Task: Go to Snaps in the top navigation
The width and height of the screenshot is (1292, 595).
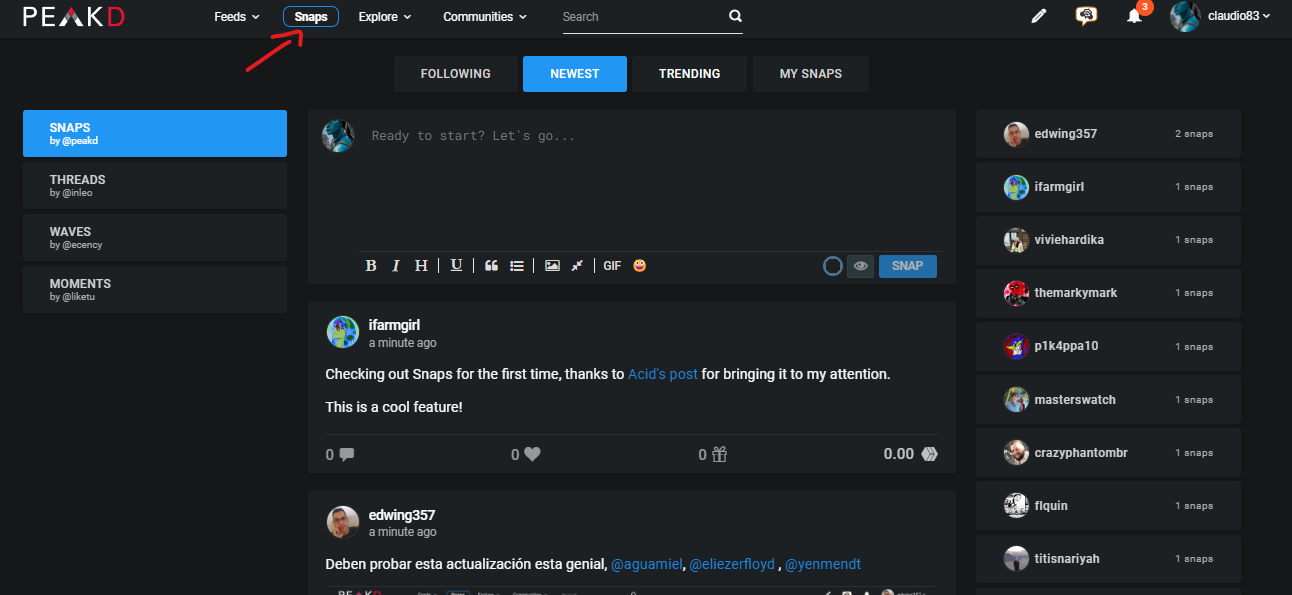Action: coord(311,17)
